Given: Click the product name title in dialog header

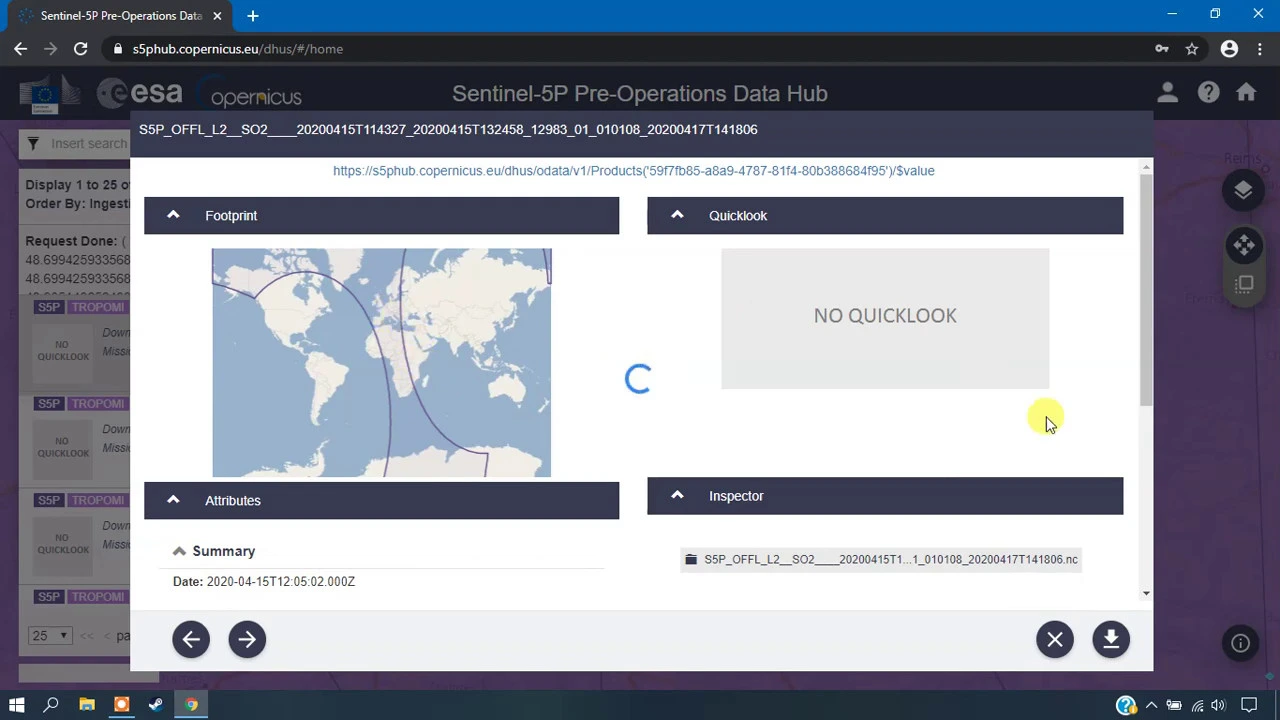Looking at the screenshot, I should [448, 130].
